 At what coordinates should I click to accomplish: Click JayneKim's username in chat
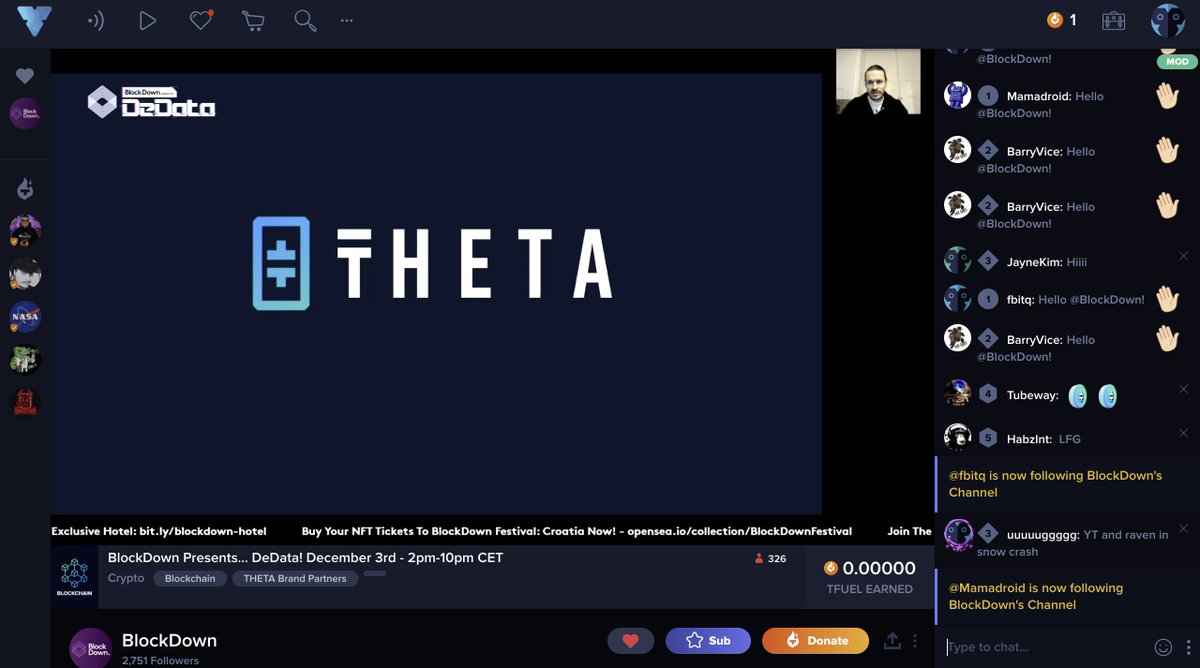(x=1033, y=262)
